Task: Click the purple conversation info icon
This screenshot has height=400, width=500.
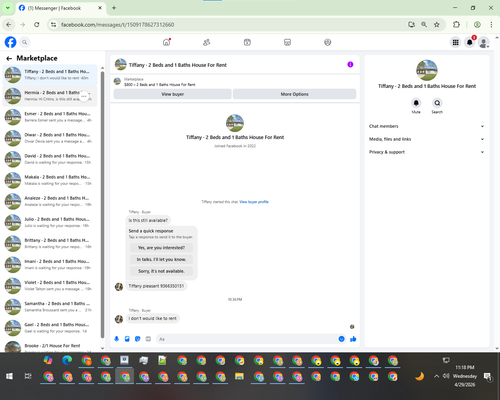Action: (x=350, y=64)
